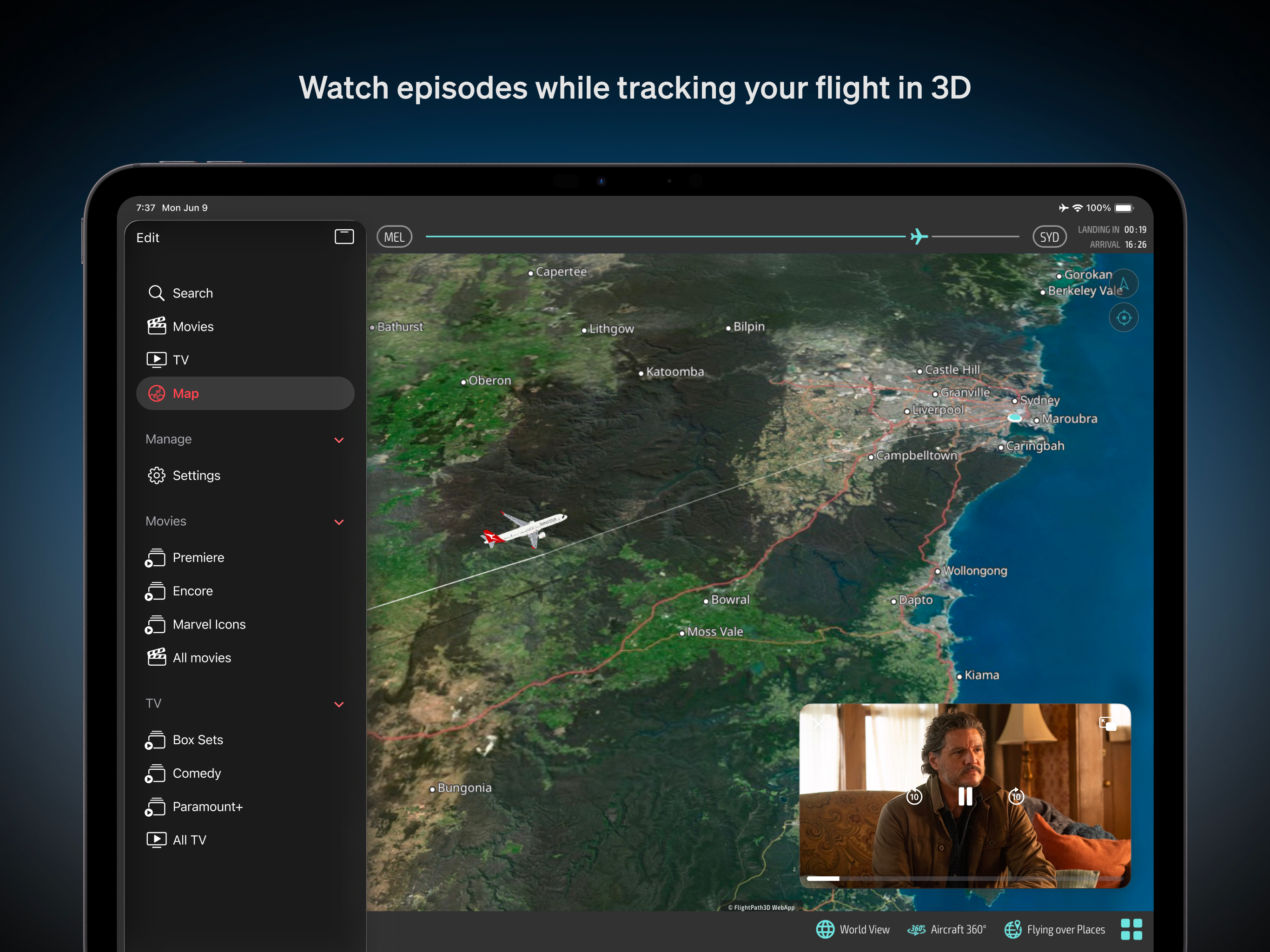Click the compass orientation icon on map
The image size is (1270, 952).
1124,284
